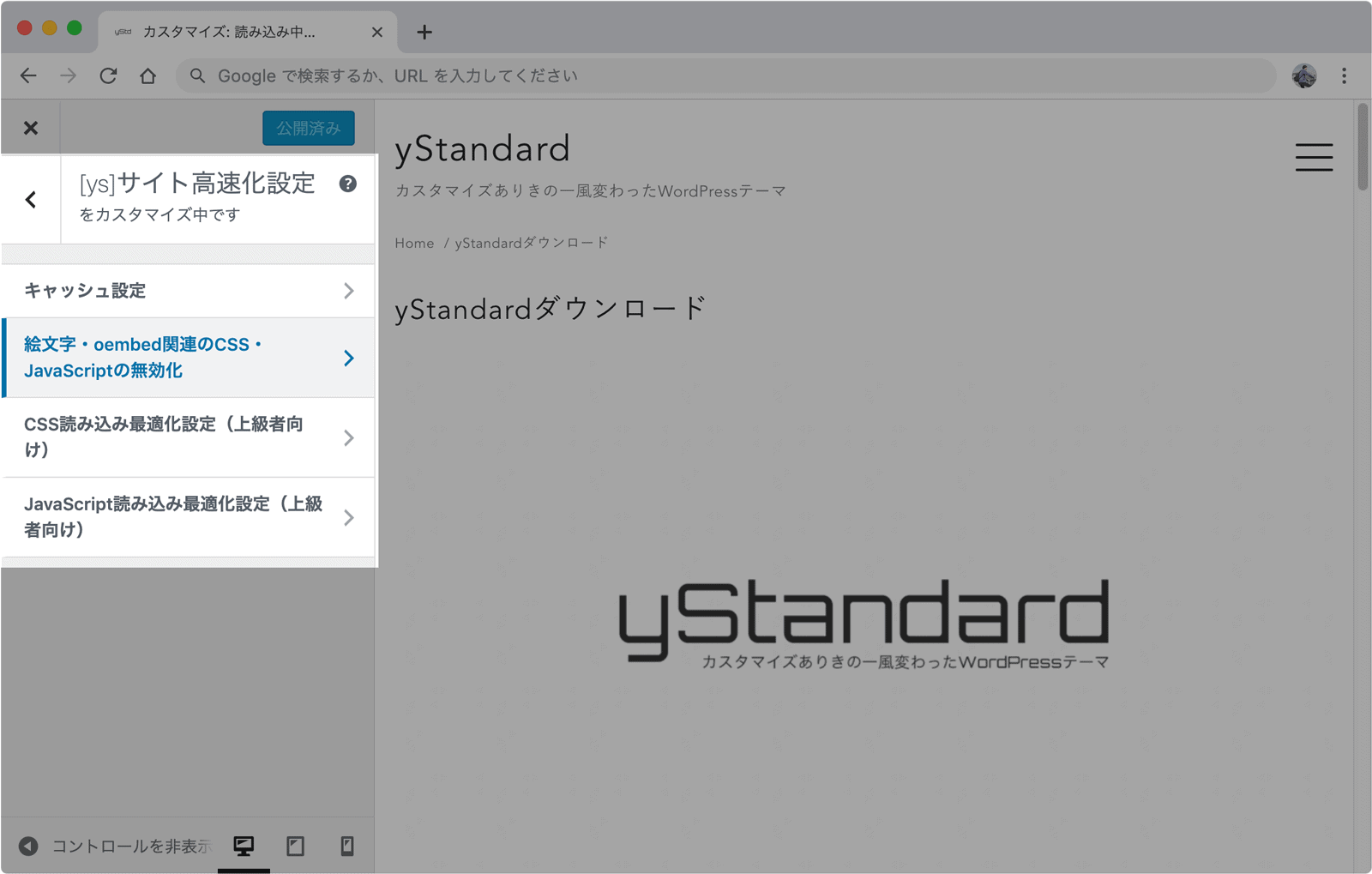Open the help question mark icon
1372x874 pixels.
click(347, 184)
